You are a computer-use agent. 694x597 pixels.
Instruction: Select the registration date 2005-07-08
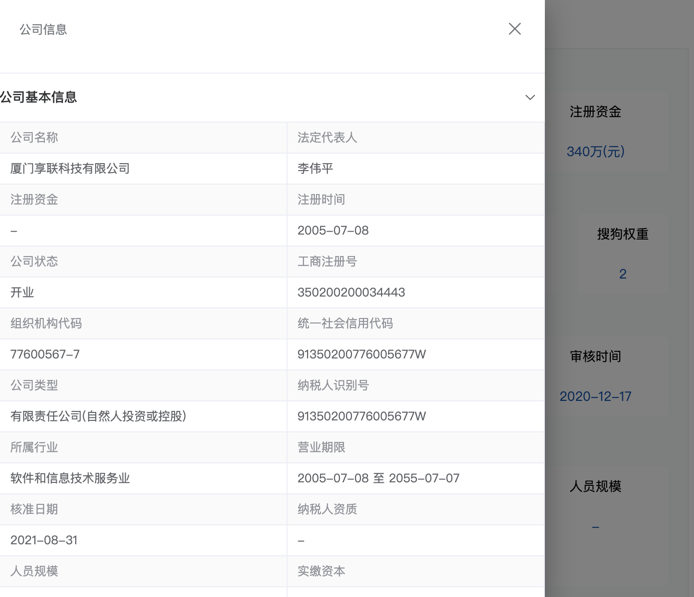[333, 231]
